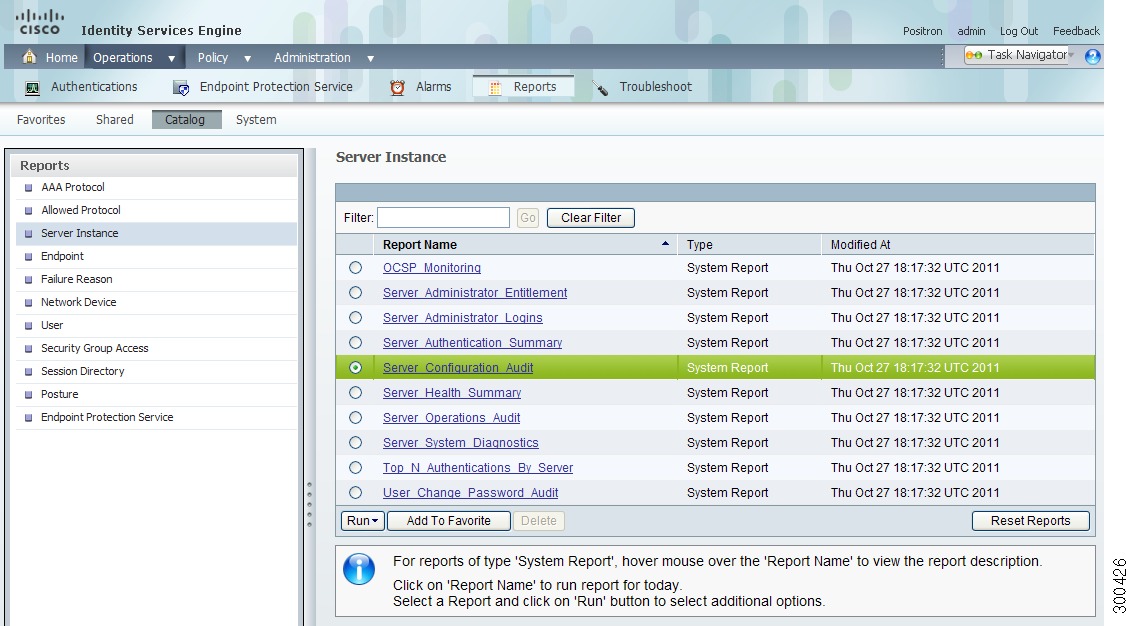Open the Operations menu dropdown arrow
The image size is (1126, 626).
click(x=172, y=58)
